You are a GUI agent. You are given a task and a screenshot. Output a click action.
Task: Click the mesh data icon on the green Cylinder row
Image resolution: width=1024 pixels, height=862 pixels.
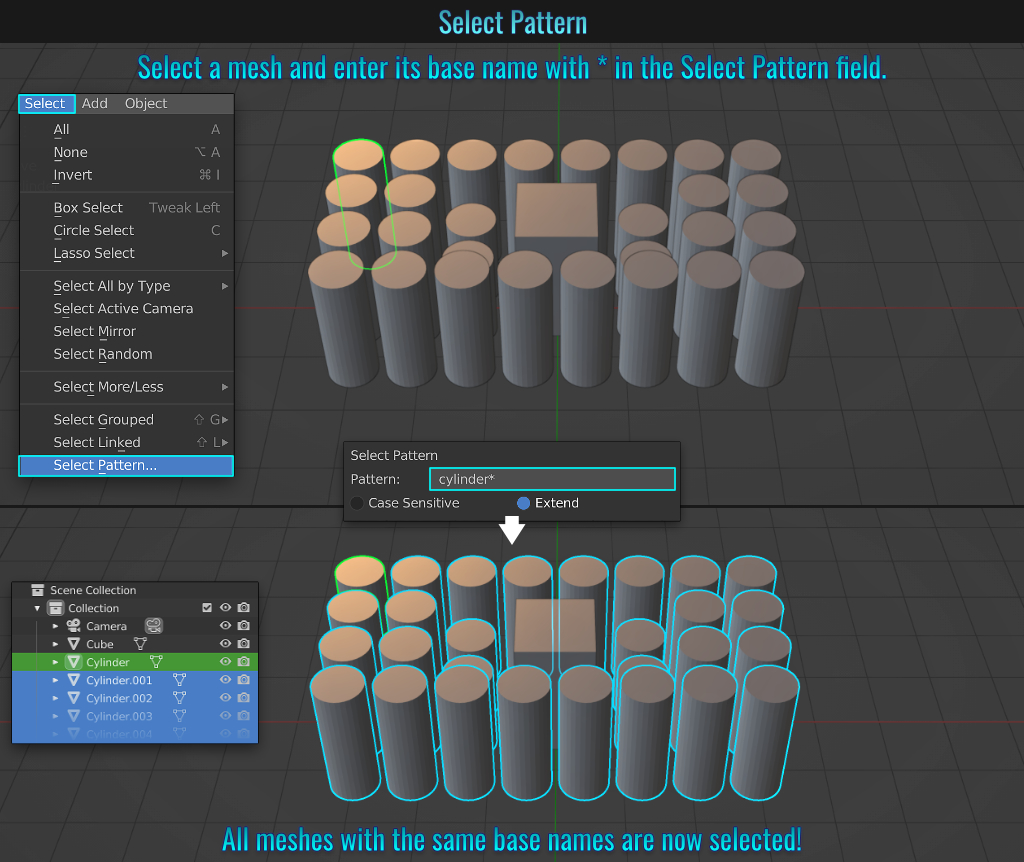(x=156, y=662)
